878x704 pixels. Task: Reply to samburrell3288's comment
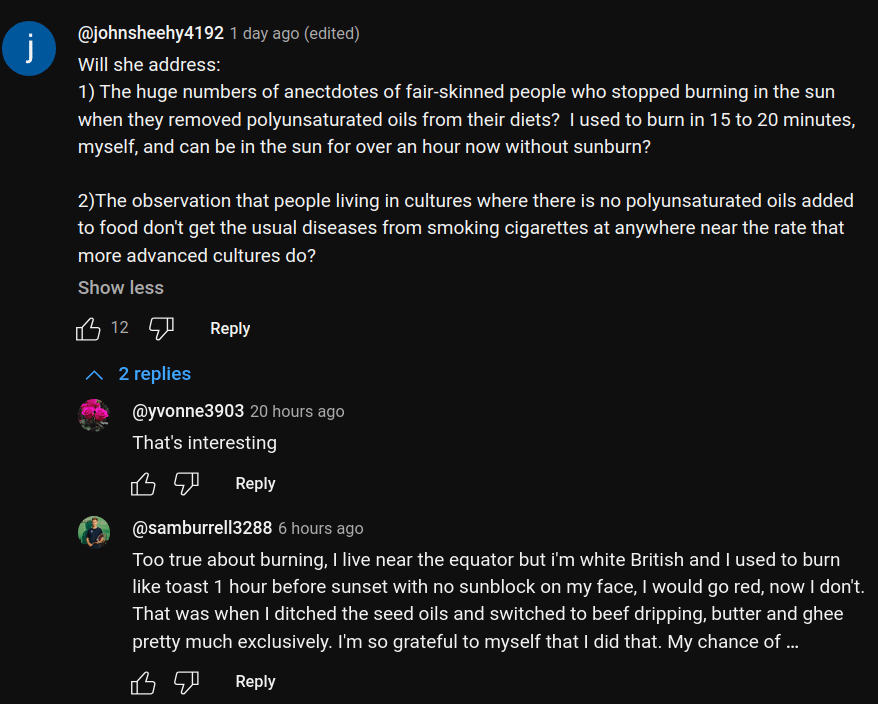pyautogui.click(x=255, y=682)
